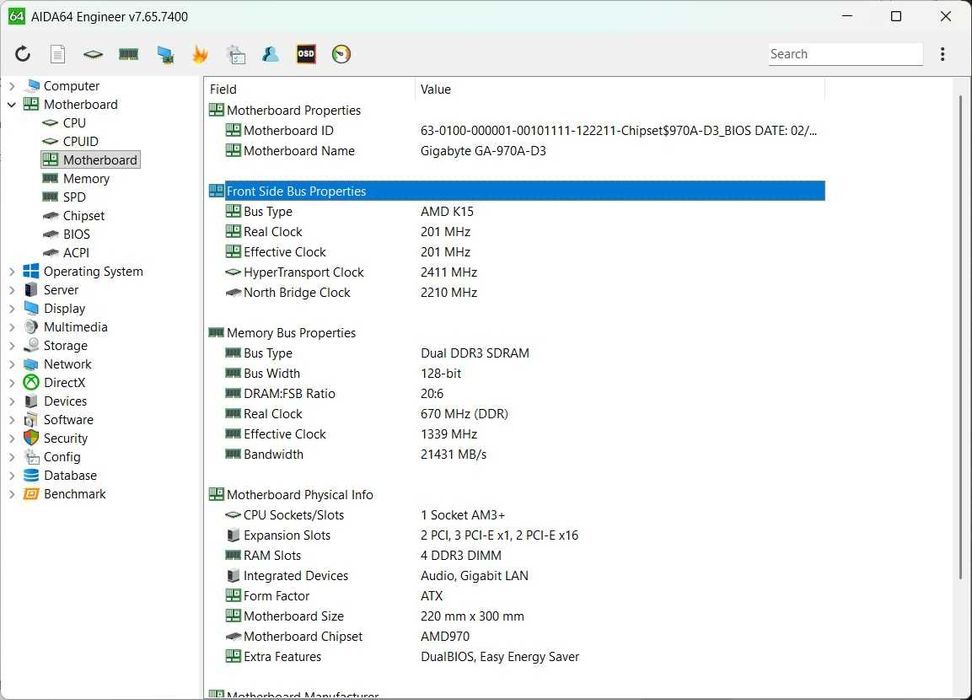Select the Front Side Bus Properties row
Viewport: 972px width, 700px height.
pyautogui.click(x=516, y=191)
